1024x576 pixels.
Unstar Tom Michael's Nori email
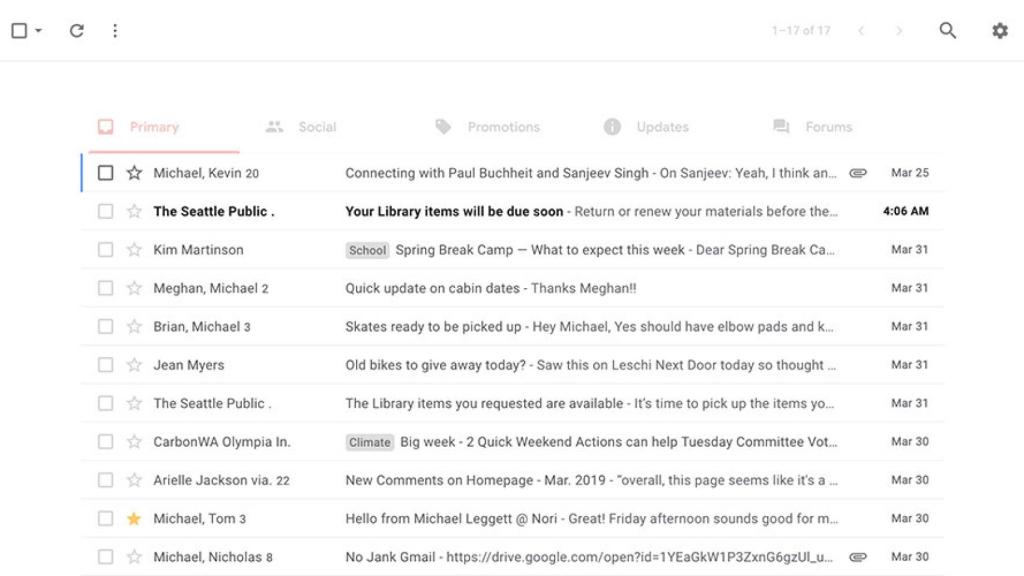point(134,518)
